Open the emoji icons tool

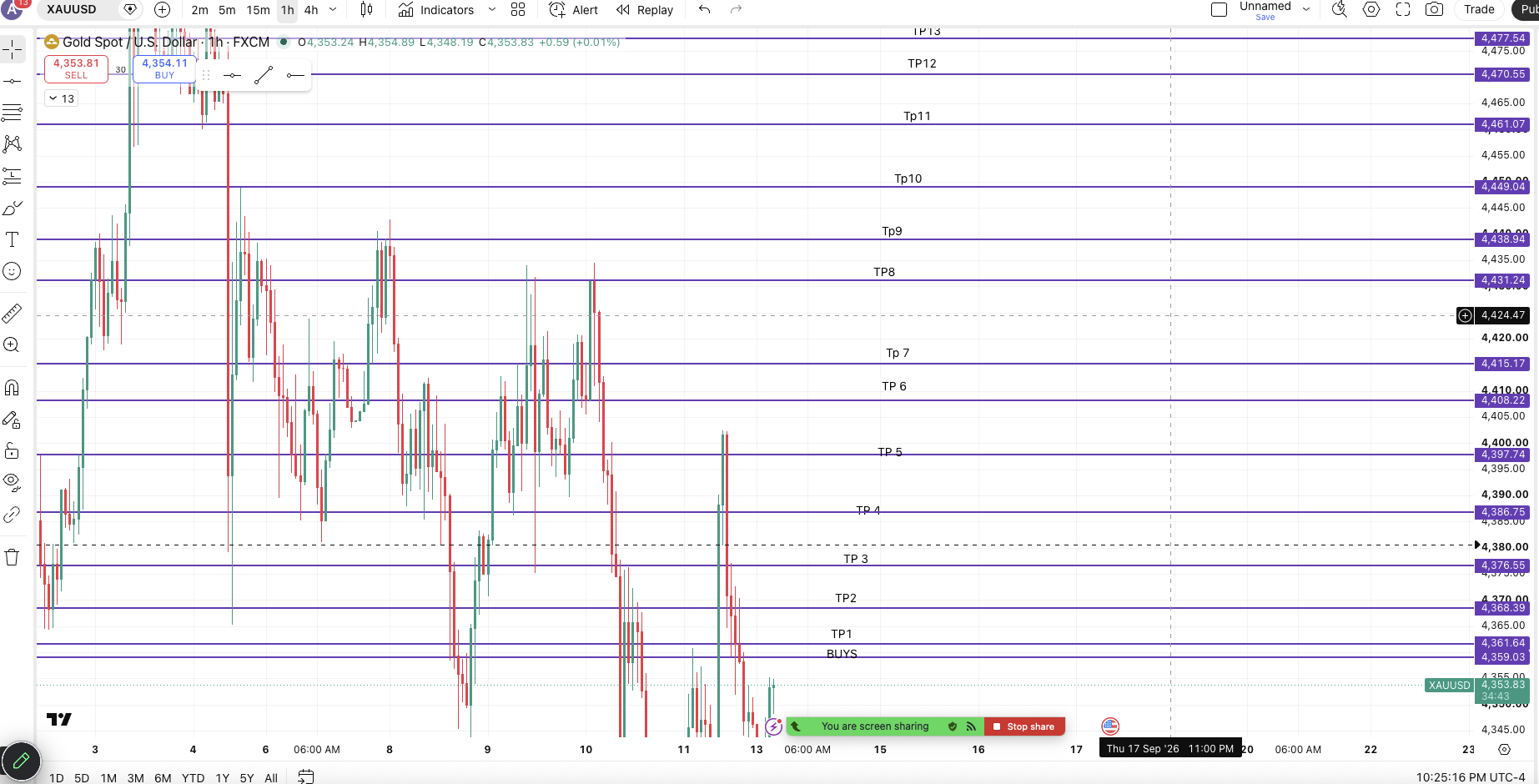click(13, 271)
